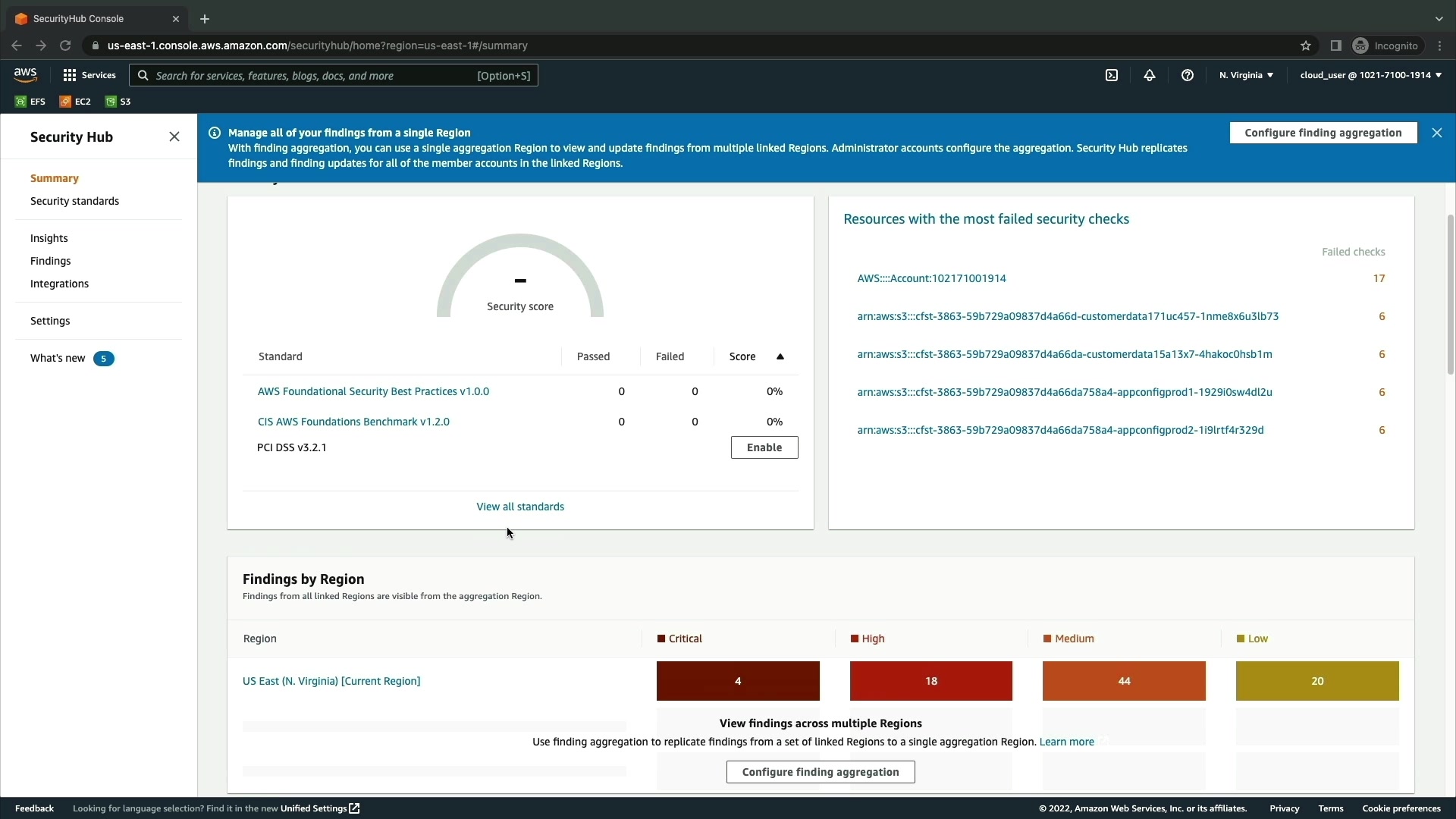Collapse the Security Hub side navigation
Screen dimensions: 1456x819
174,136
